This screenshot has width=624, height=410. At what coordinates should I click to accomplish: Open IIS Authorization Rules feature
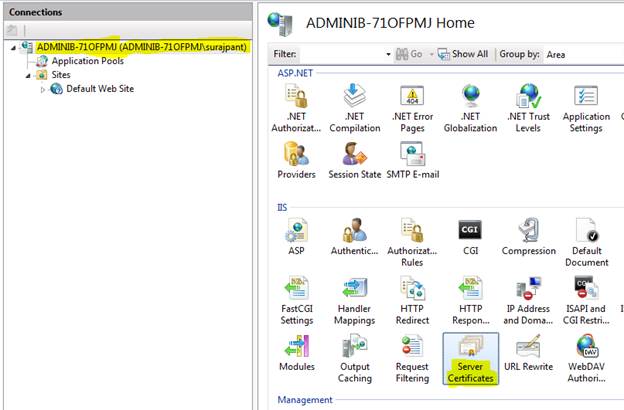pyautogui.click(x=412, y=242)
